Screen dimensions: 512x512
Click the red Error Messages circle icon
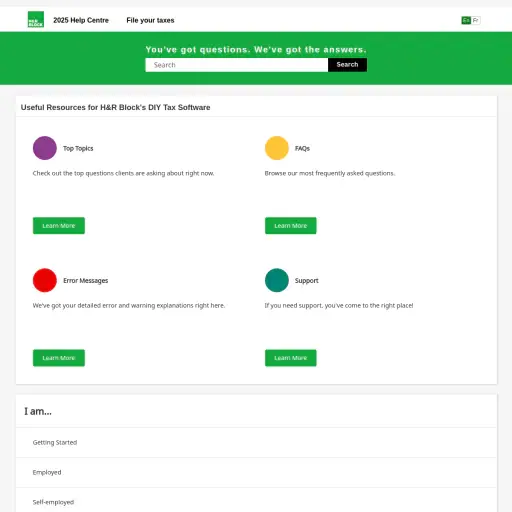tap(45, 280)
